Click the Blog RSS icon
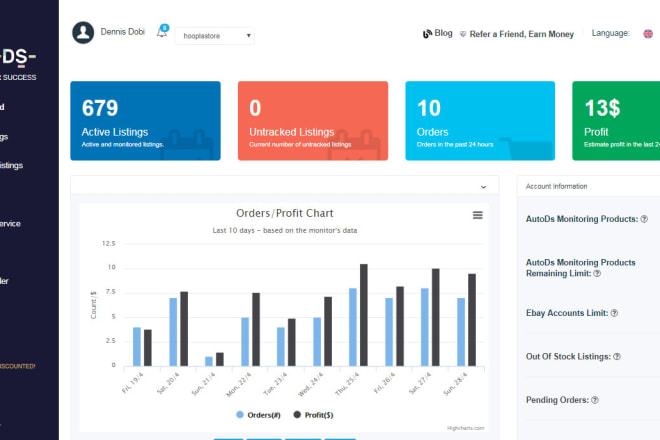Viewport: 660px width, 440px height. pos(427,34)
